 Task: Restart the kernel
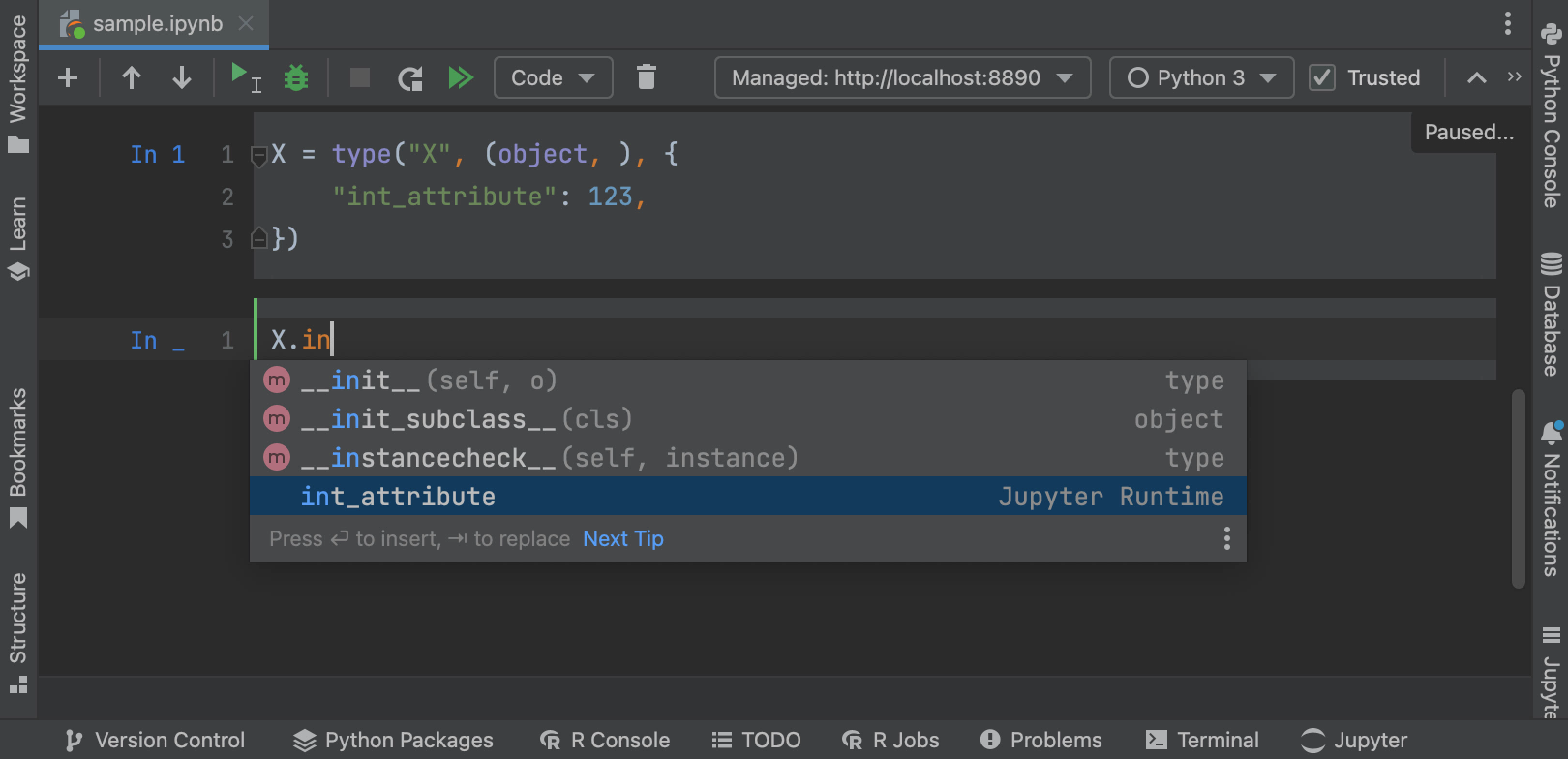click(410, 77)
